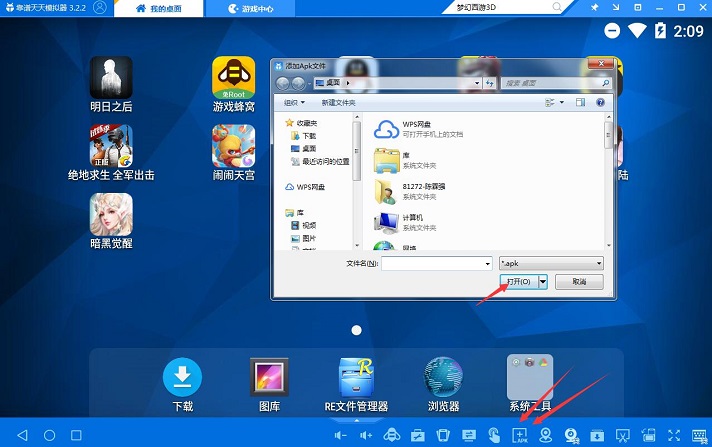Tap the Android home circle button
712x447 pixels.
click(x=49, y=435)
